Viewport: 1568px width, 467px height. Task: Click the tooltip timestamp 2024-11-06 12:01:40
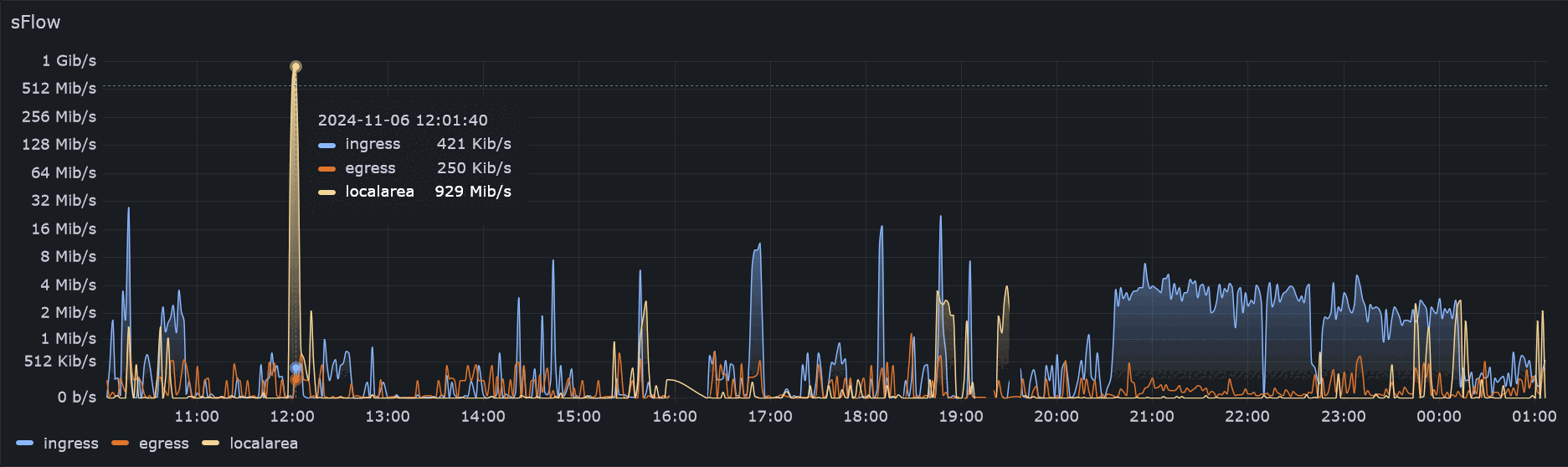point(403,121)
